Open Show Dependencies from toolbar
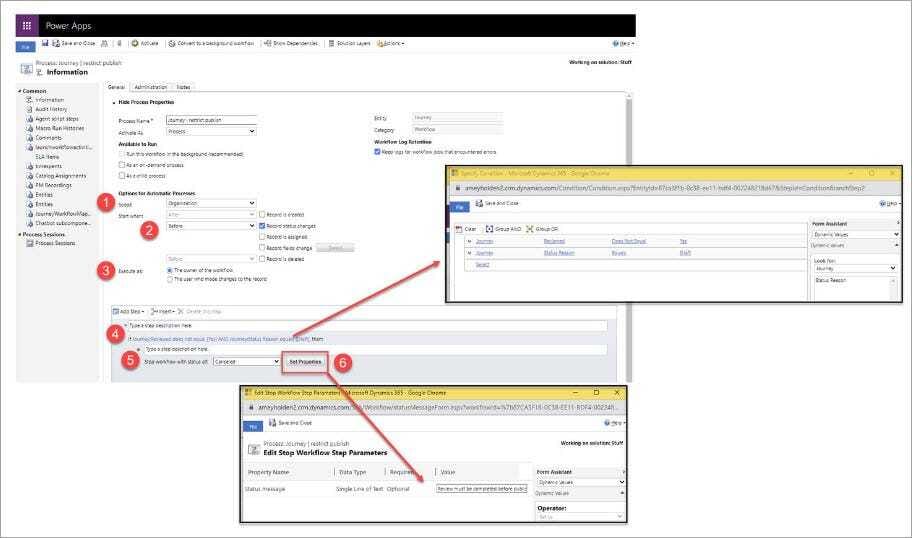Image resolution: width=912 pixels, height=538 pixels. [291, 43]
